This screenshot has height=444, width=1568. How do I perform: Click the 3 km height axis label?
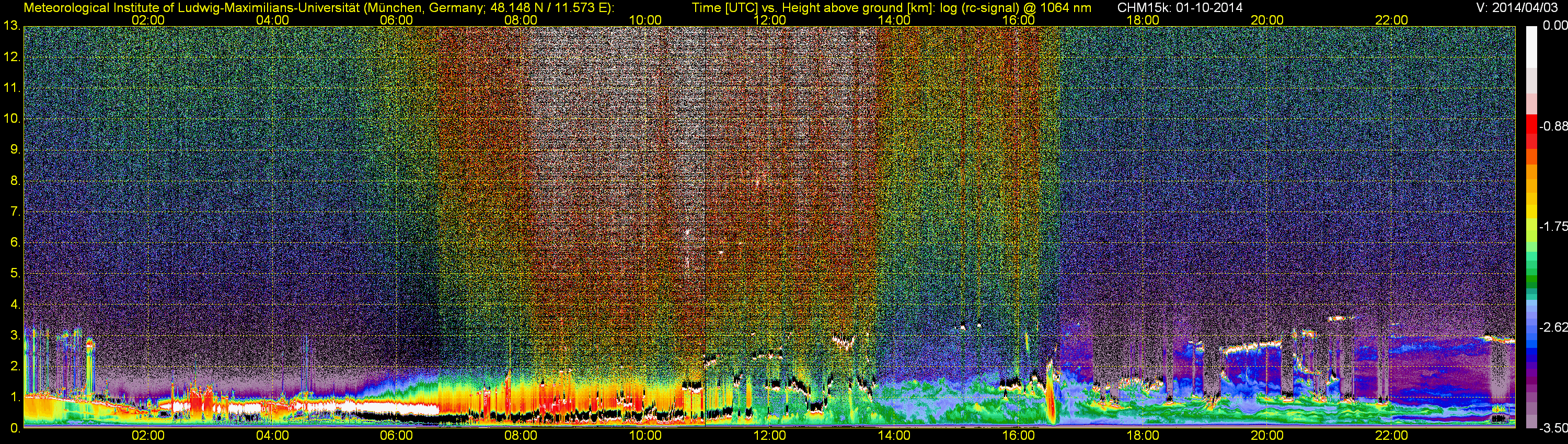pyautogui.click(x=15, y=335)
